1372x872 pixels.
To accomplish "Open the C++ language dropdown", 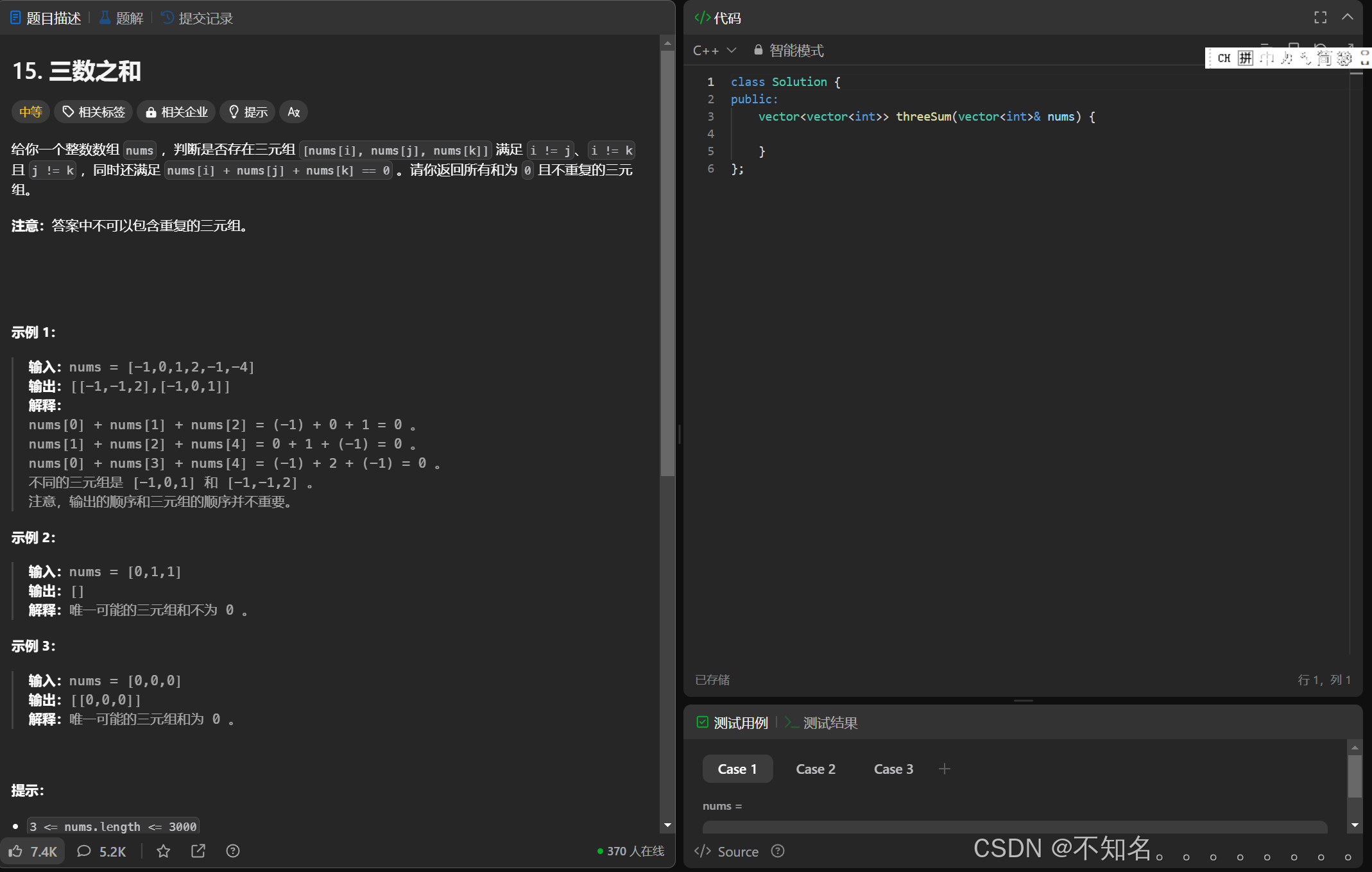I will tap(714, 50).
